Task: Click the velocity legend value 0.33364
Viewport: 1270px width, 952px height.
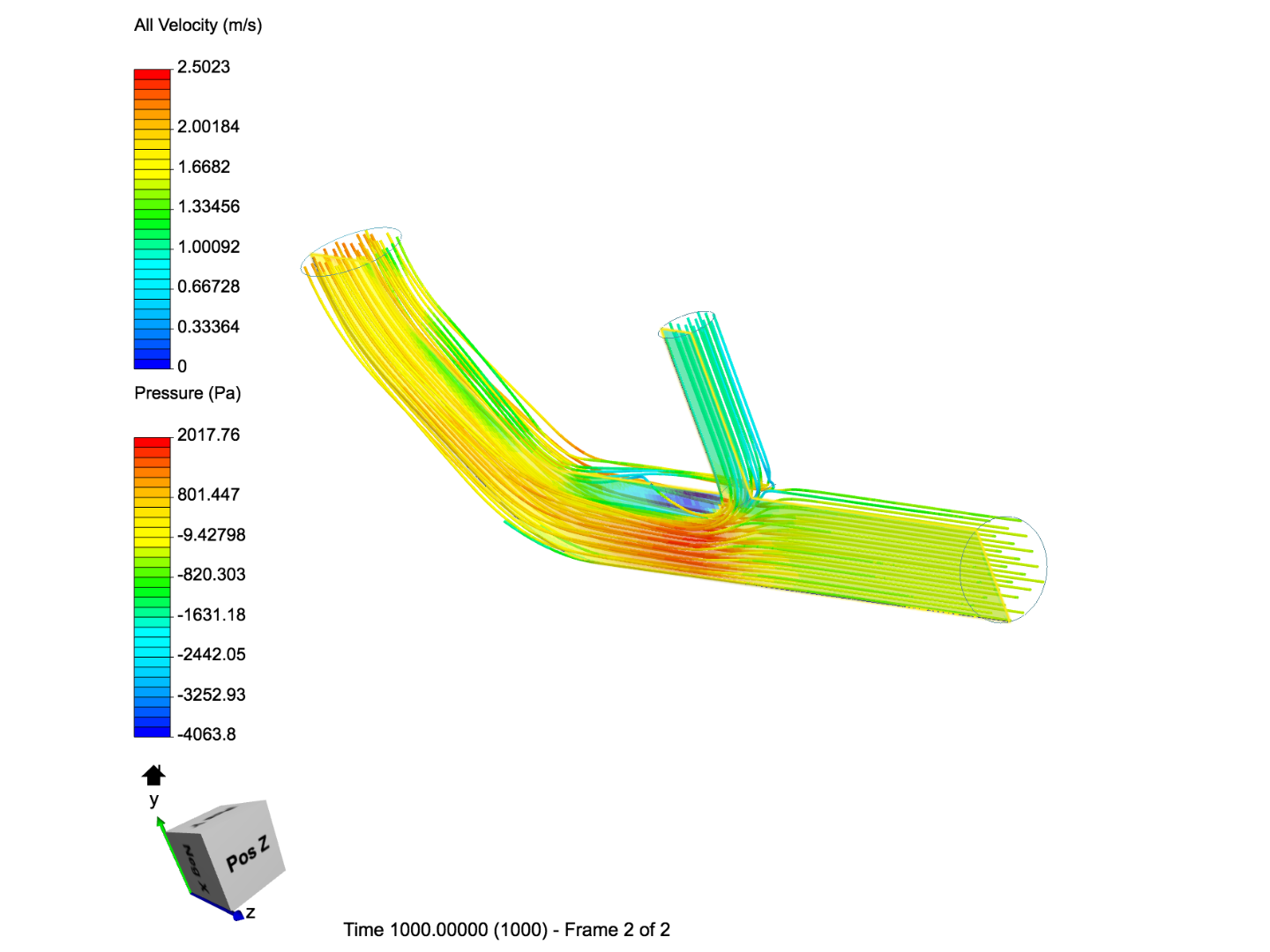Action: pyautogui.click(x=208, y=327)
